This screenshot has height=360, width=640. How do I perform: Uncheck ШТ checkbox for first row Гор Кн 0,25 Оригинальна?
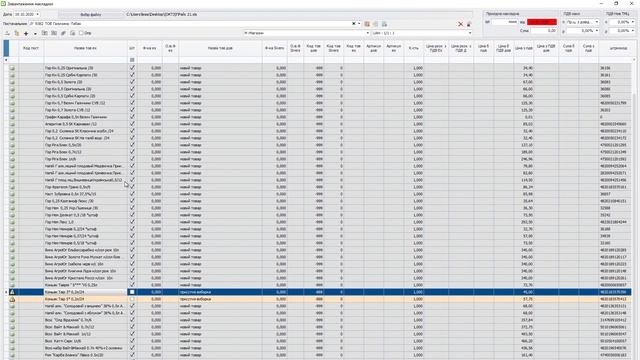tap(132, 68)
